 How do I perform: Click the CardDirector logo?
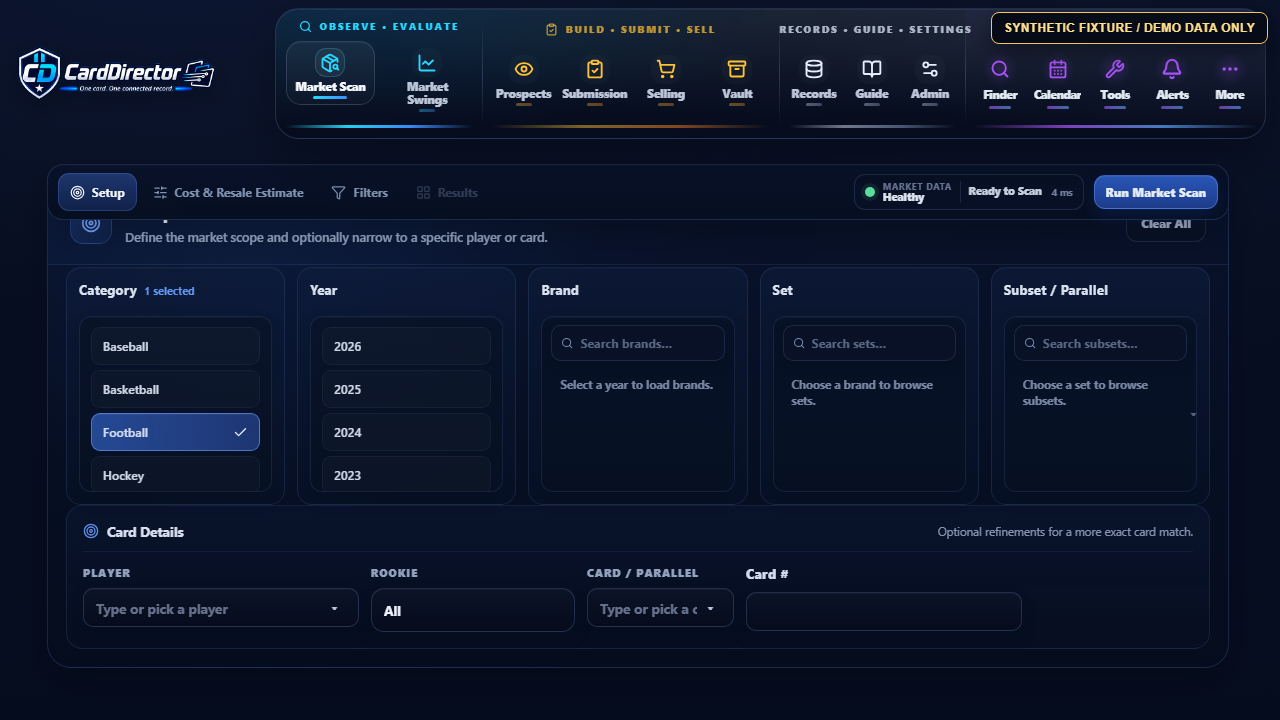[117, 73]
